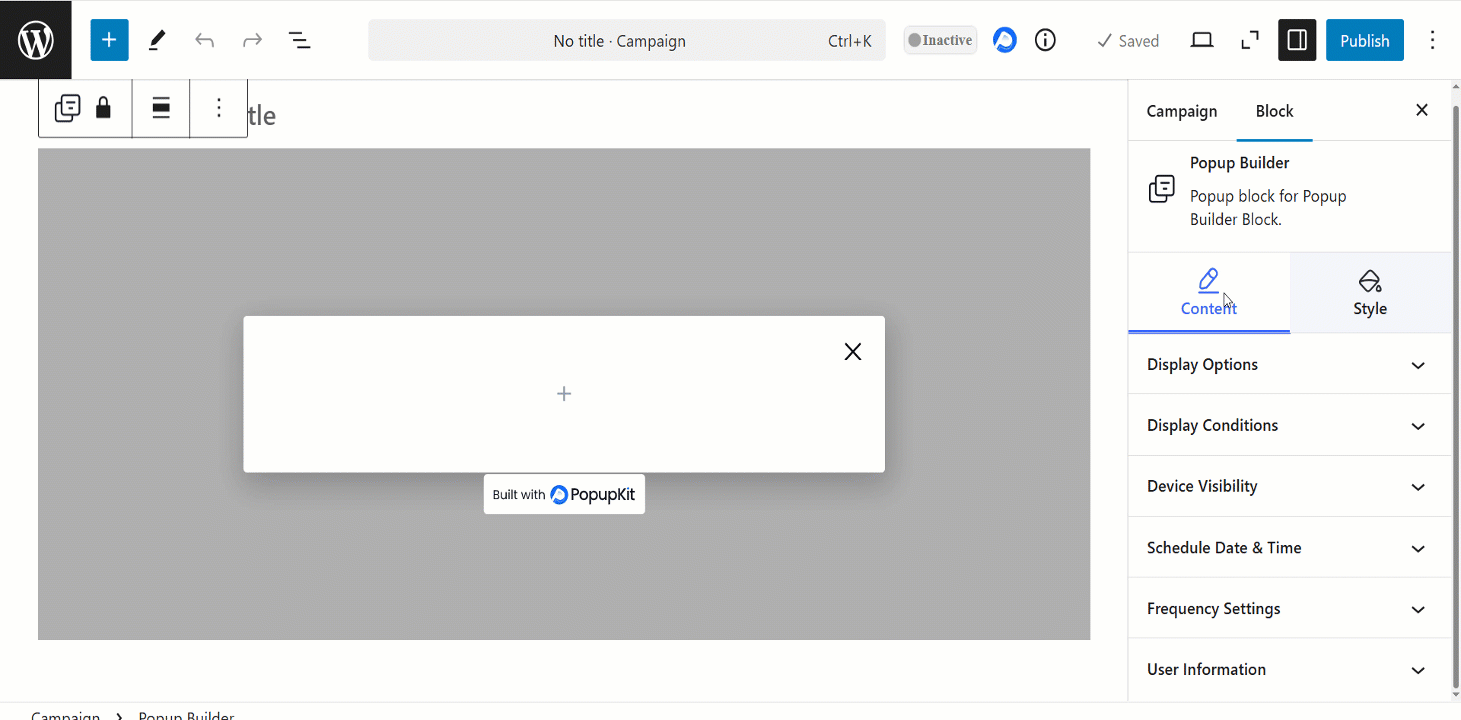Expand Schedule Date & Time panel

tap(1289, 548)
